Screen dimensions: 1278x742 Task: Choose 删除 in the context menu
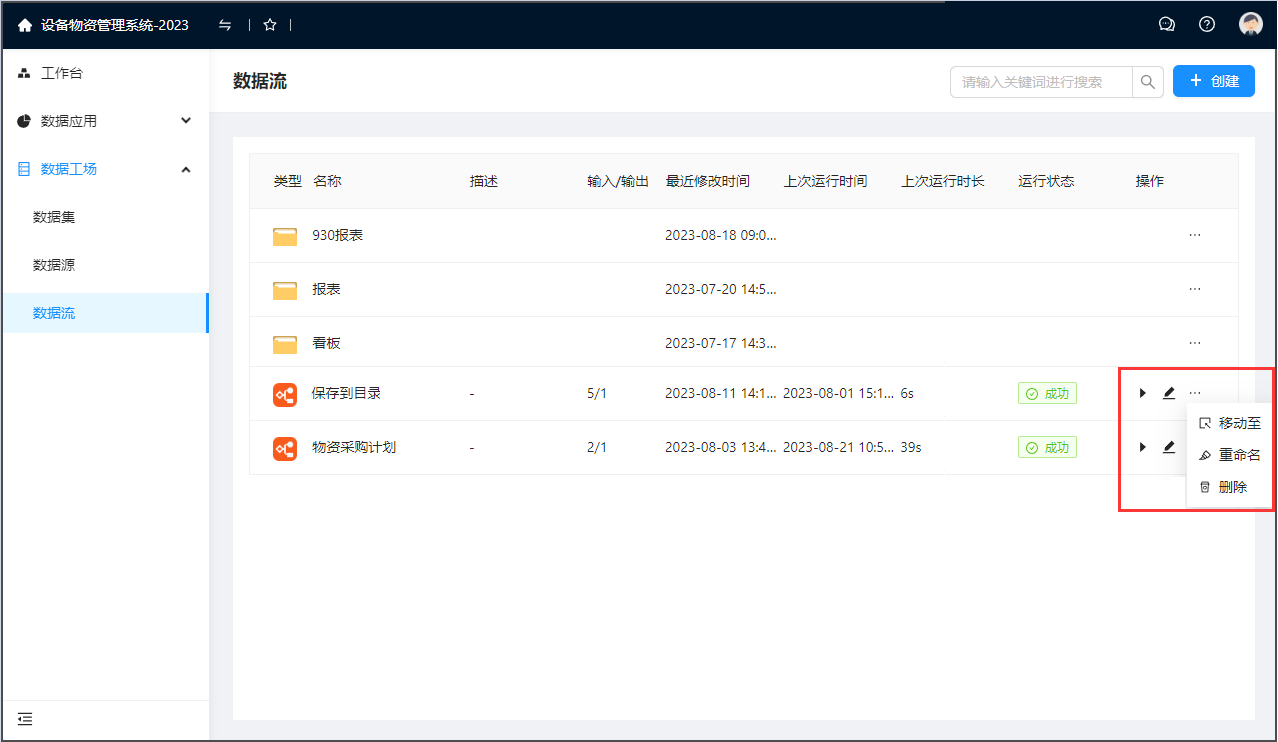(x=1232, y=488)
